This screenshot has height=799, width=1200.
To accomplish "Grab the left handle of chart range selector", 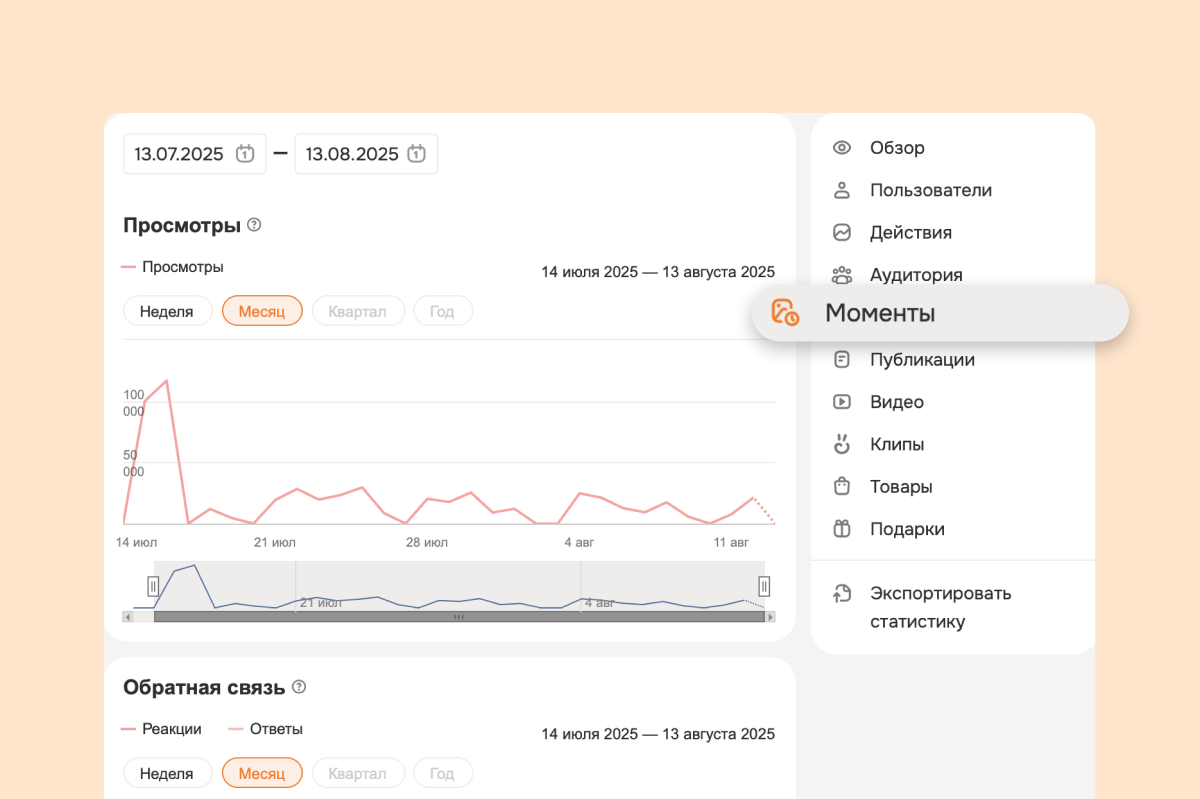I will [x=153, y=586].
